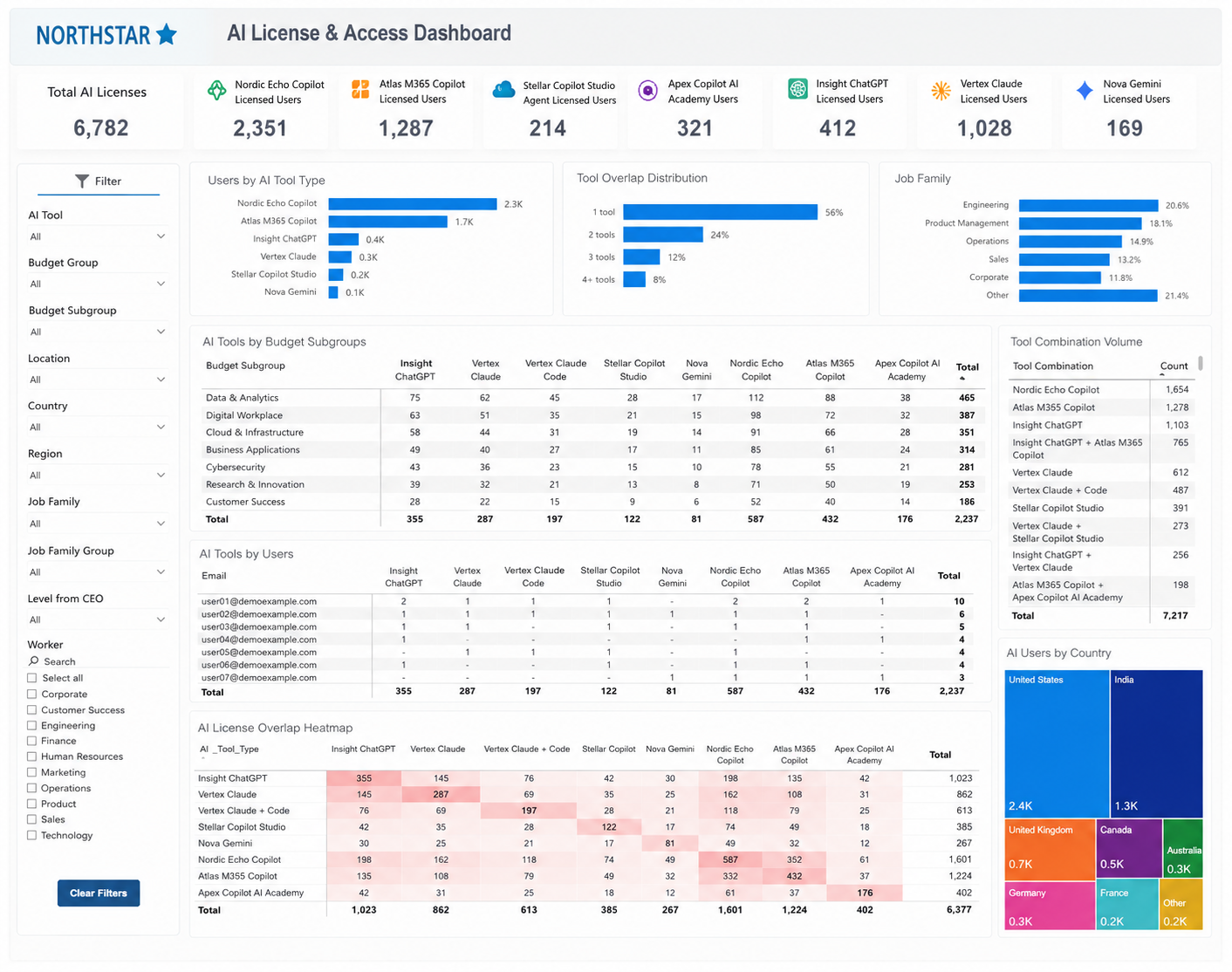Click the Apex Copilot AI Academy icon

point(647,90)
